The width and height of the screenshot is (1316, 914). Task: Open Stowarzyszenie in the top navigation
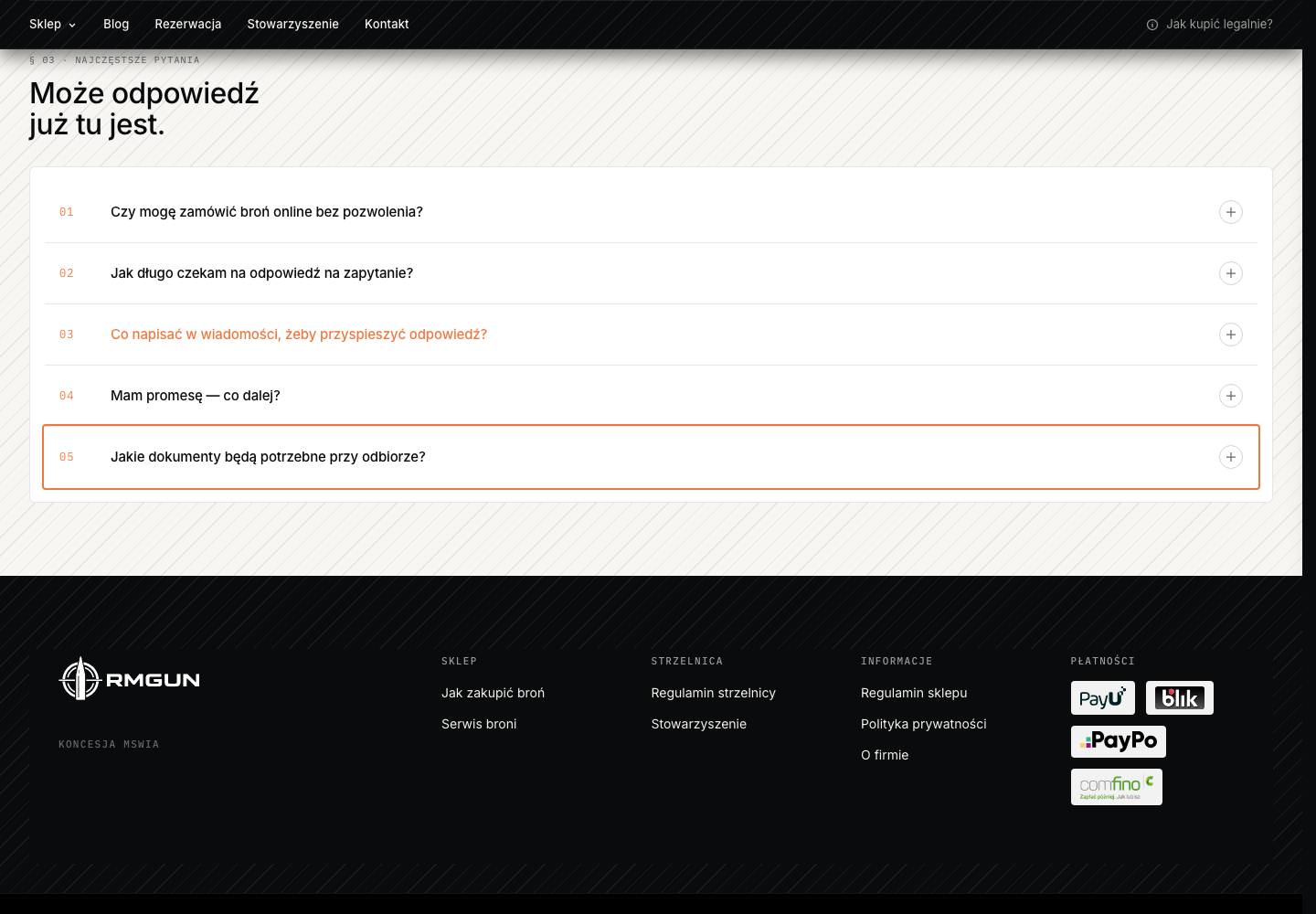[292, 25]
